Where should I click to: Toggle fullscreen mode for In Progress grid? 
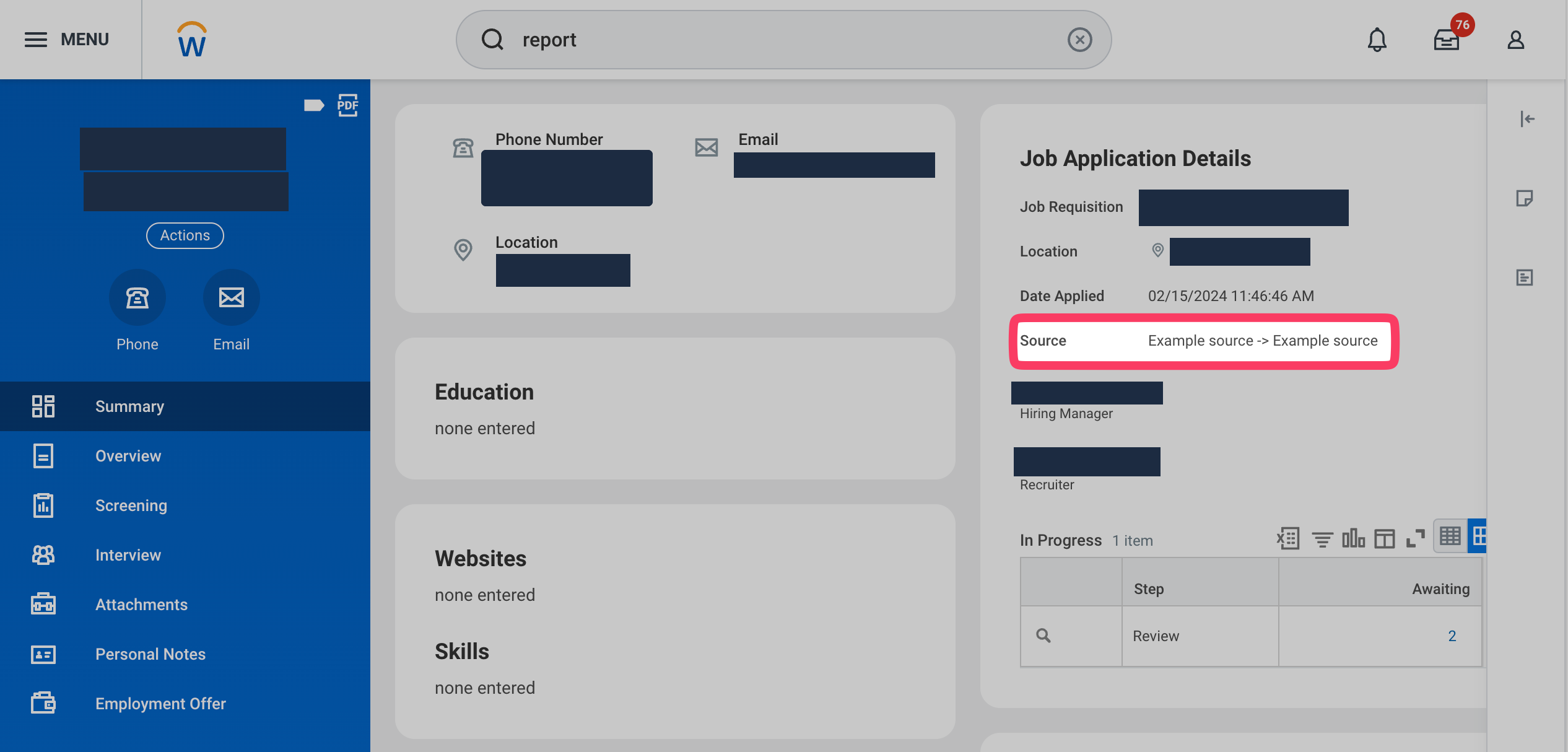[1415, 538]
